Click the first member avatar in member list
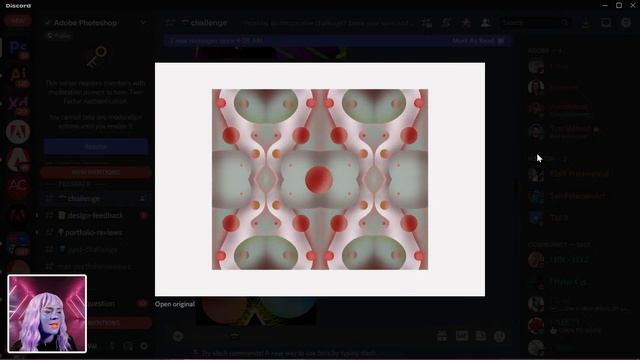The image size is (640, 360). (536, 67)
